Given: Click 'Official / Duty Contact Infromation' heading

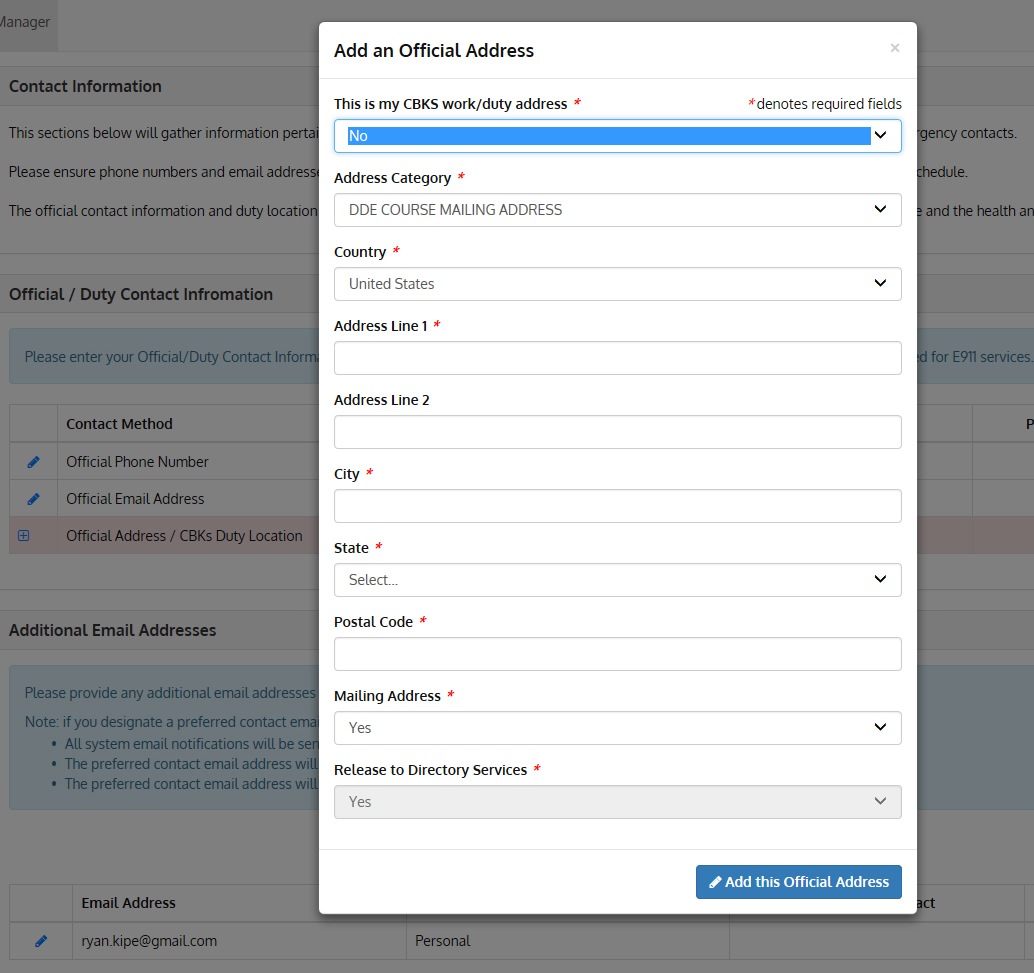Looking at the screenshot, I should [x=141, y=294].
